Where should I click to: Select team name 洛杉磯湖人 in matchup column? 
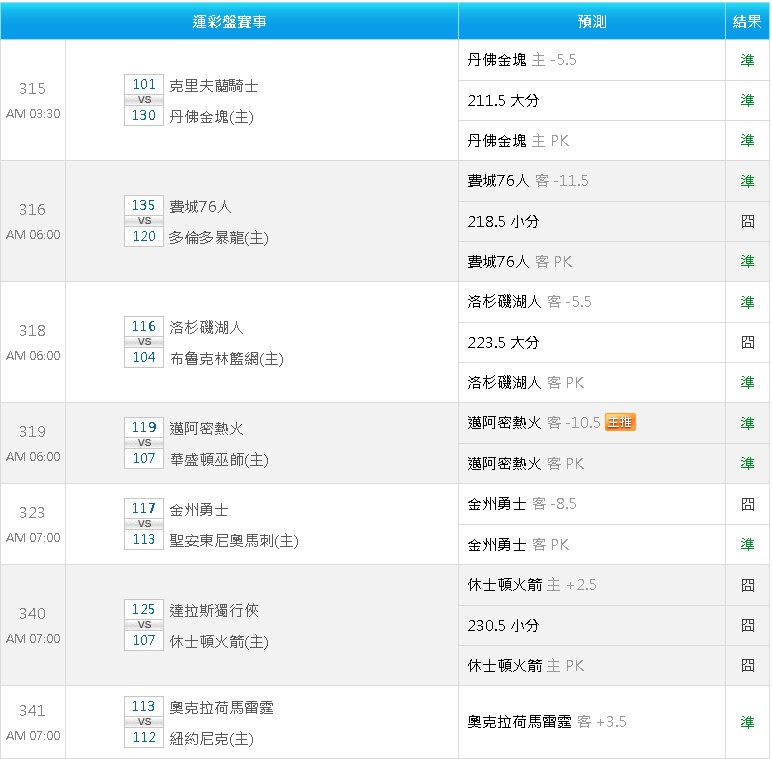(206, 328)
